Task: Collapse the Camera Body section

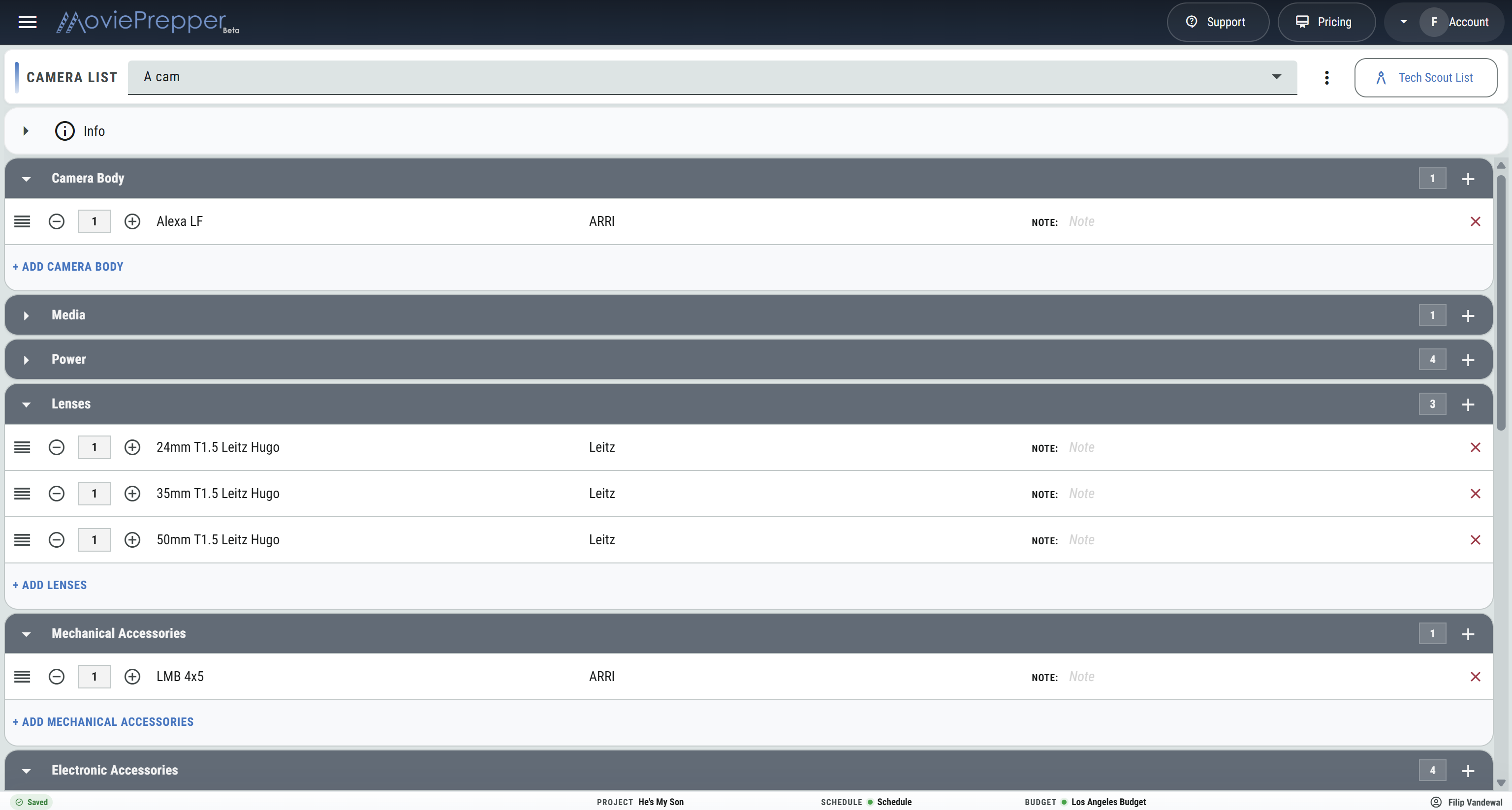Action: (x=26, y=179)
